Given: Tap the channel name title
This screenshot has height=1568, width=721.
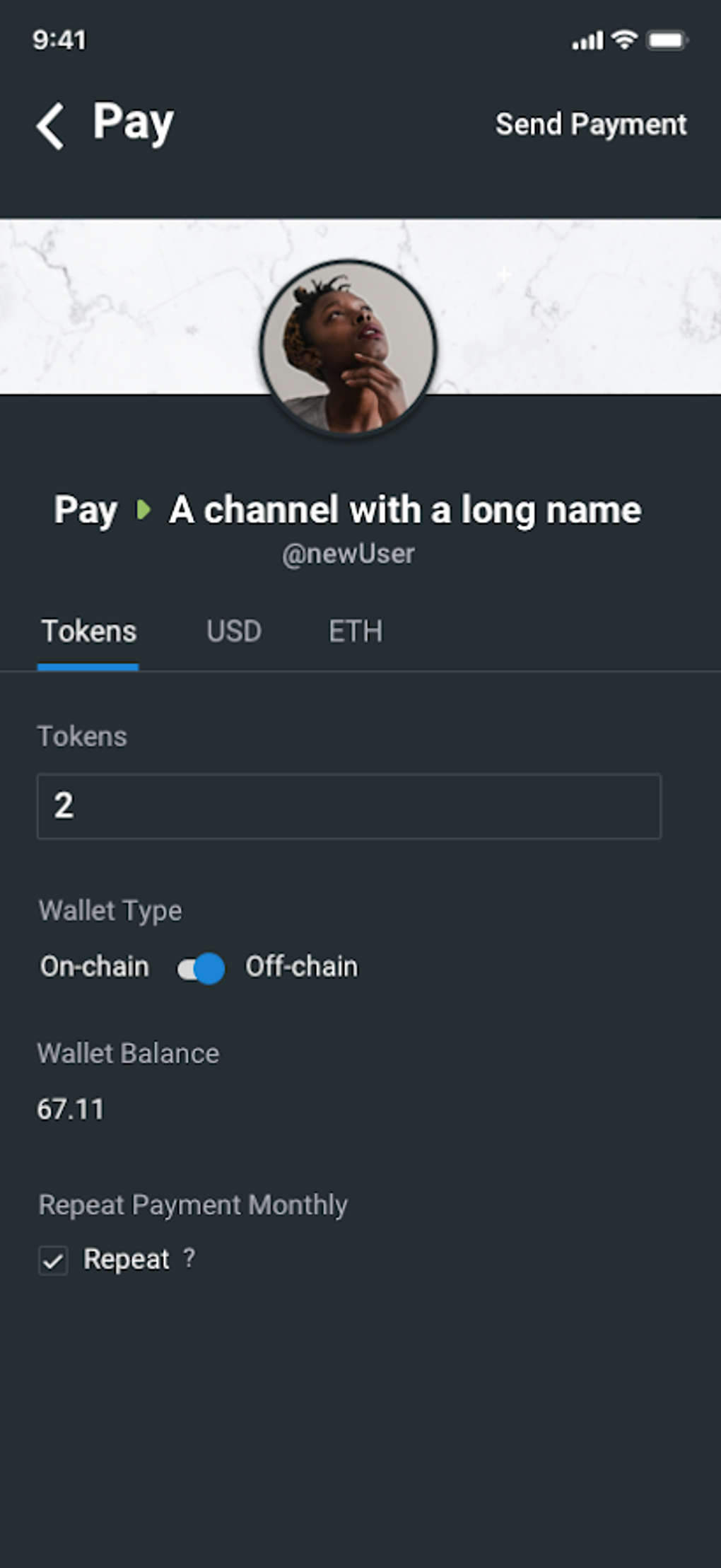Looking at the screenshot, I should (x=405, y=510).
